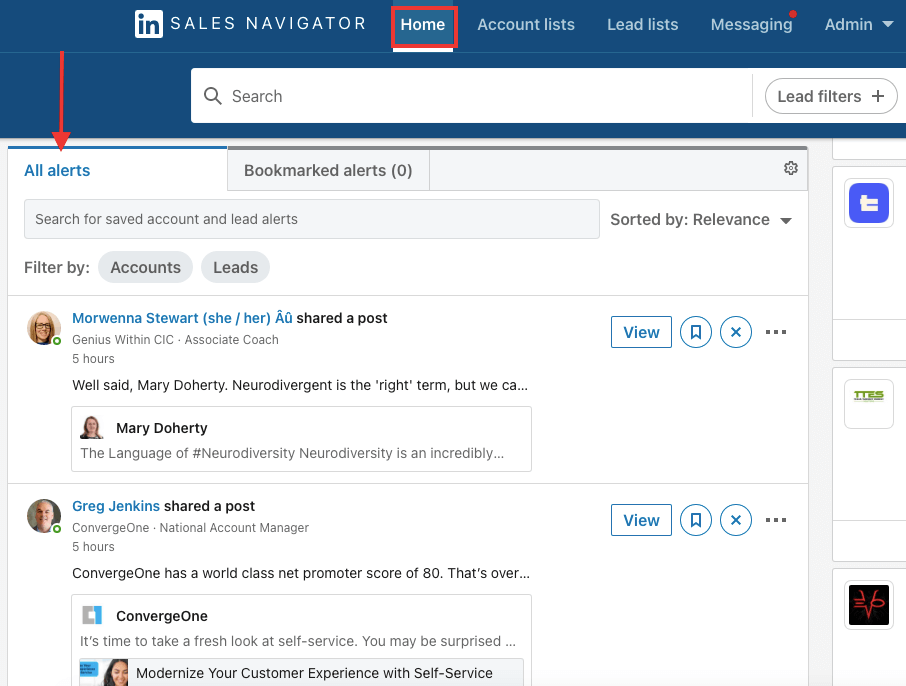Dismiss Greg Jenkins' alert
This screenshot has height=686, width=906.
click(736, 520)
